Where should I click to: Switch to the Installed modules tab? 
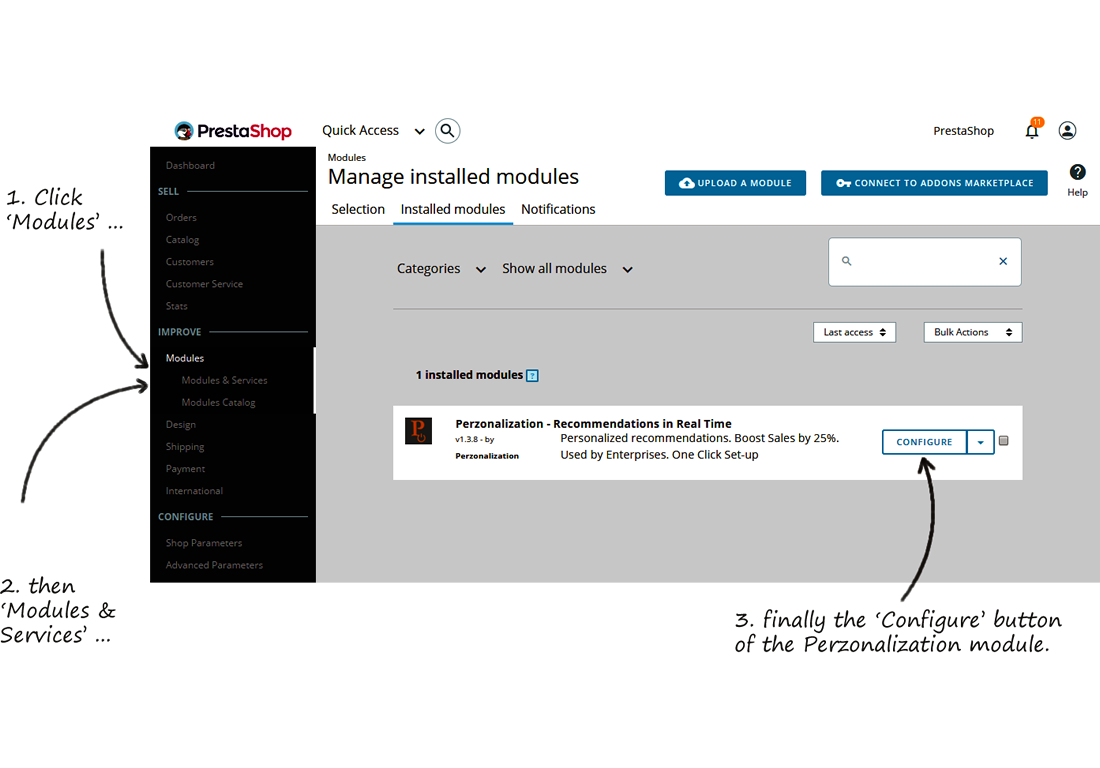pyautogui.click(x=452, y=209)
